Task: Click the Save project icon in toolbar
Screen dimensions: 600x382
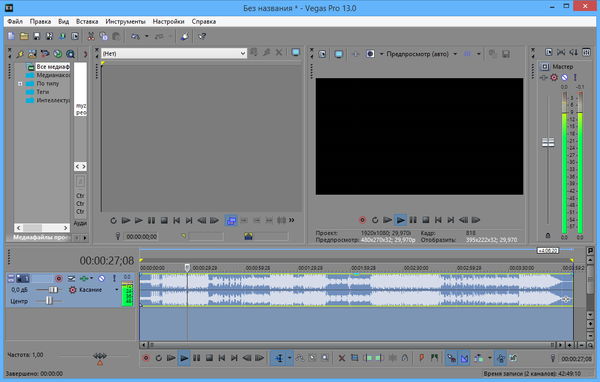Action: click(x=37, y=36)
